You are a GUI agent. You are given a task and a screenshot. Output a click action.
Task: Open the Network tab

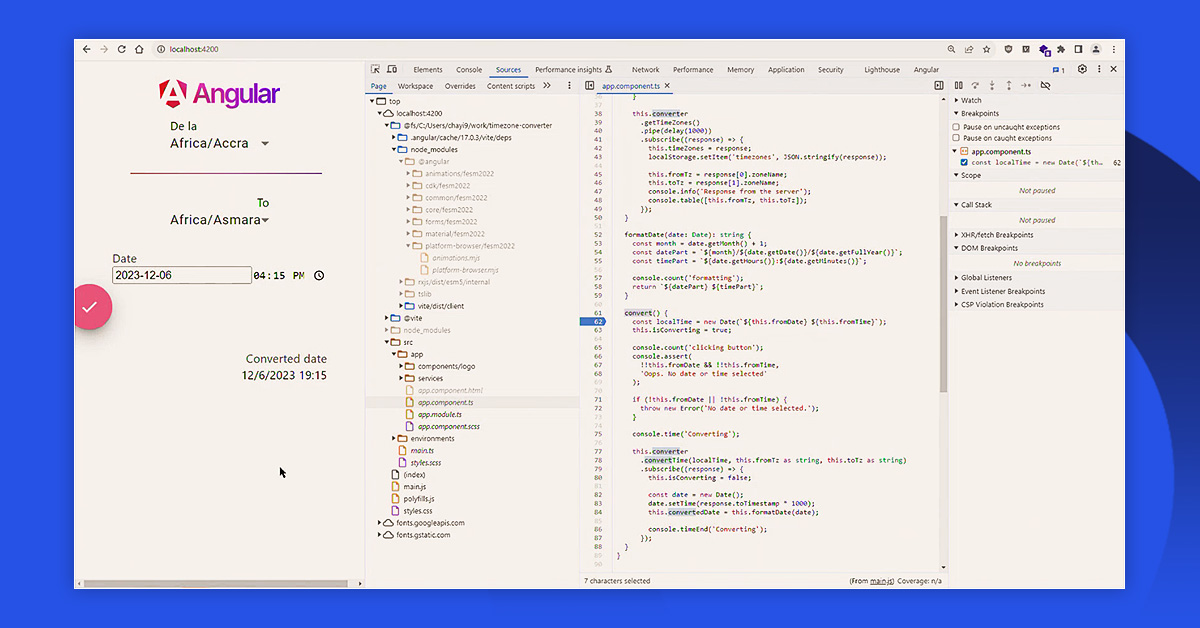click(x=645, y=70)
